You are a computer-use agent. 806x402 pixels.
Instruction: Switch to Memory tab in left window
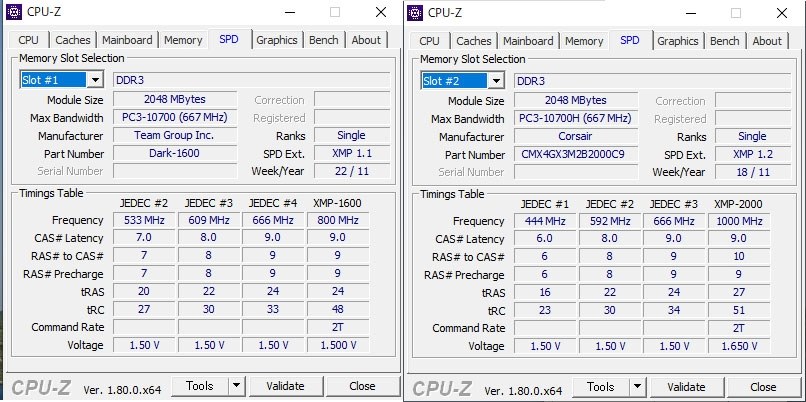click(x=183, y=40)
